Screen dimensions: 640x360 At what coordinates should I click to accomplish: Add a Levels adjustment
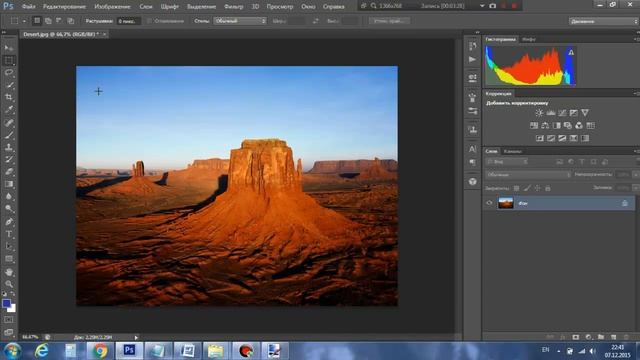(x=551, y=113)
